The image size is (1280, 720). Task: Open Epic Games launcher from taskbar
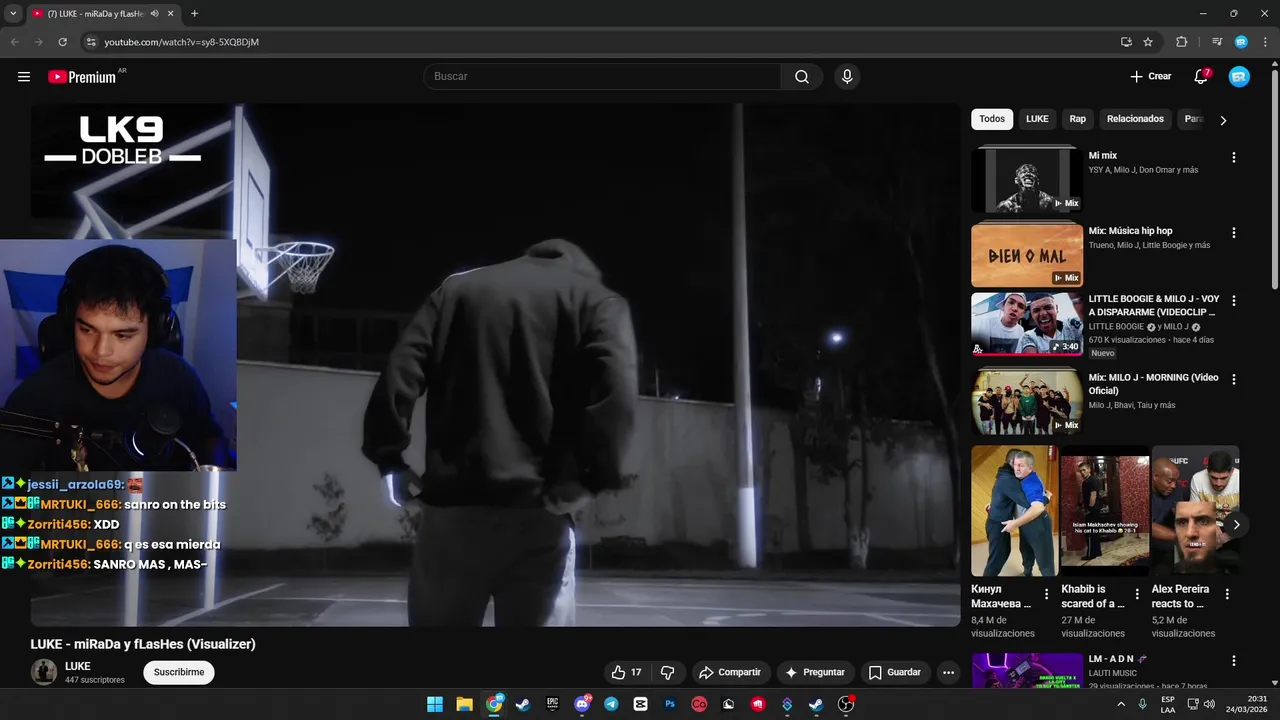coord(552,704)
